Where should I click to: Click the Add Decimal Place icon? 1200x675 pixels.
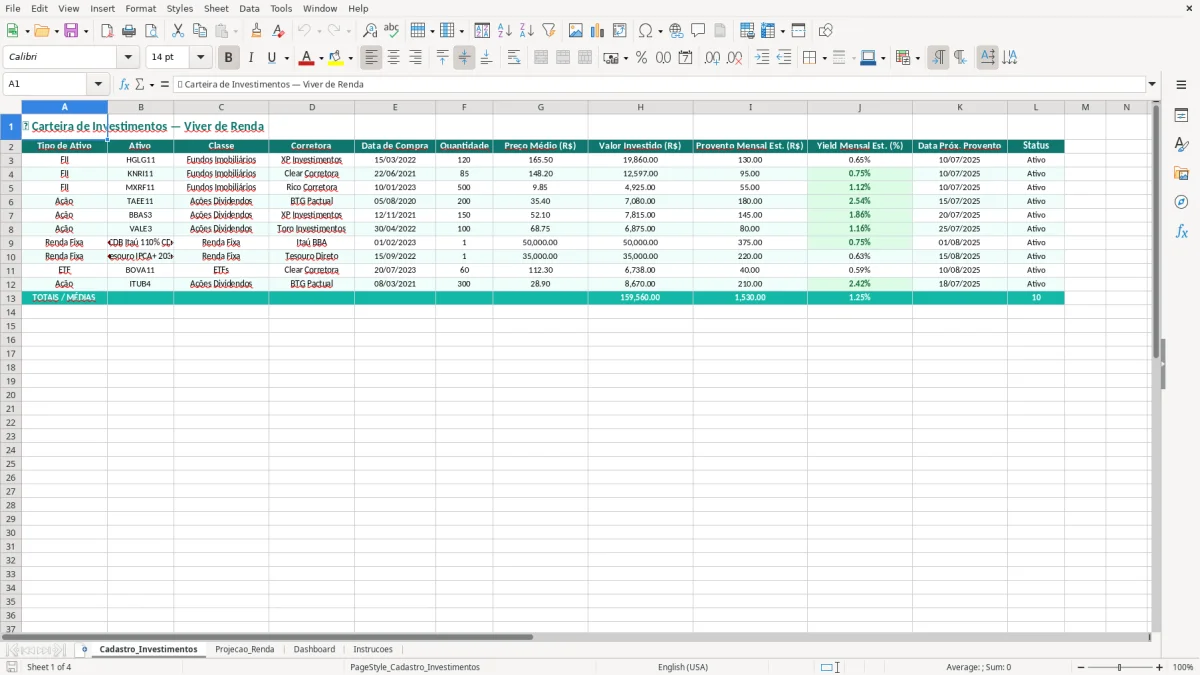[x=713, y=58]
